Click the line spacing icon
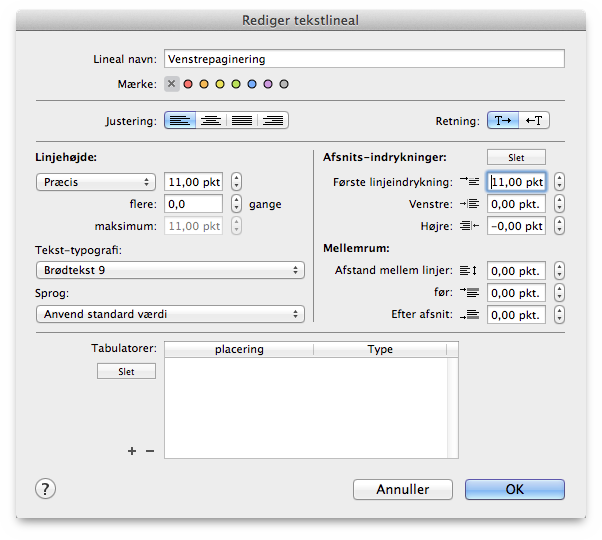 468,271
